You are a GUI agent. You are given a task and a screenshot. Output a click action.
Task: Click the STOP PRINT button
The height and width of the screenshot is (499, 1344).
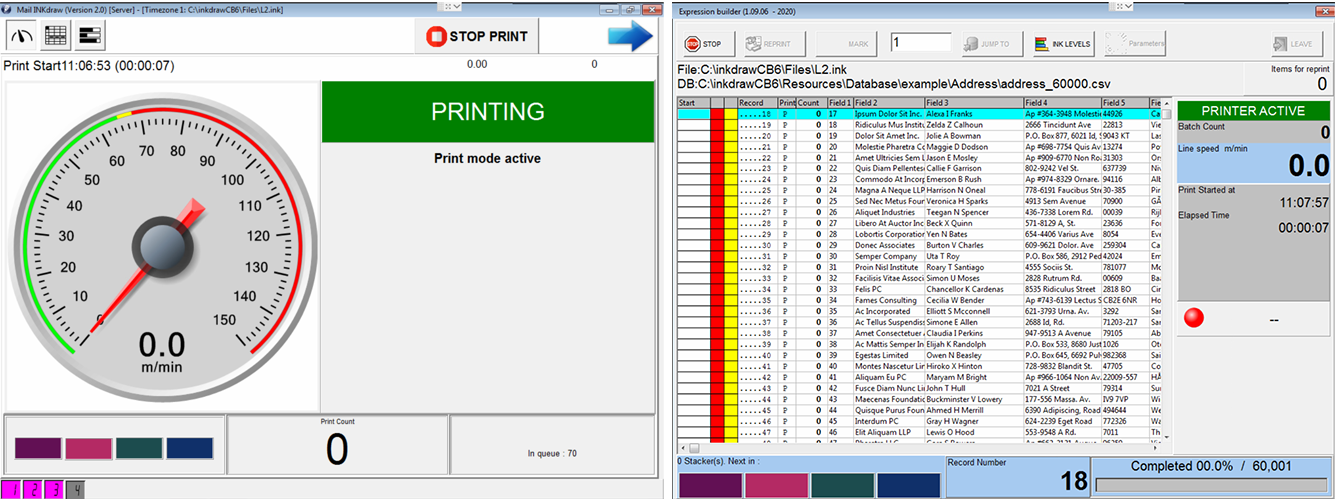[x=477, y=37]
